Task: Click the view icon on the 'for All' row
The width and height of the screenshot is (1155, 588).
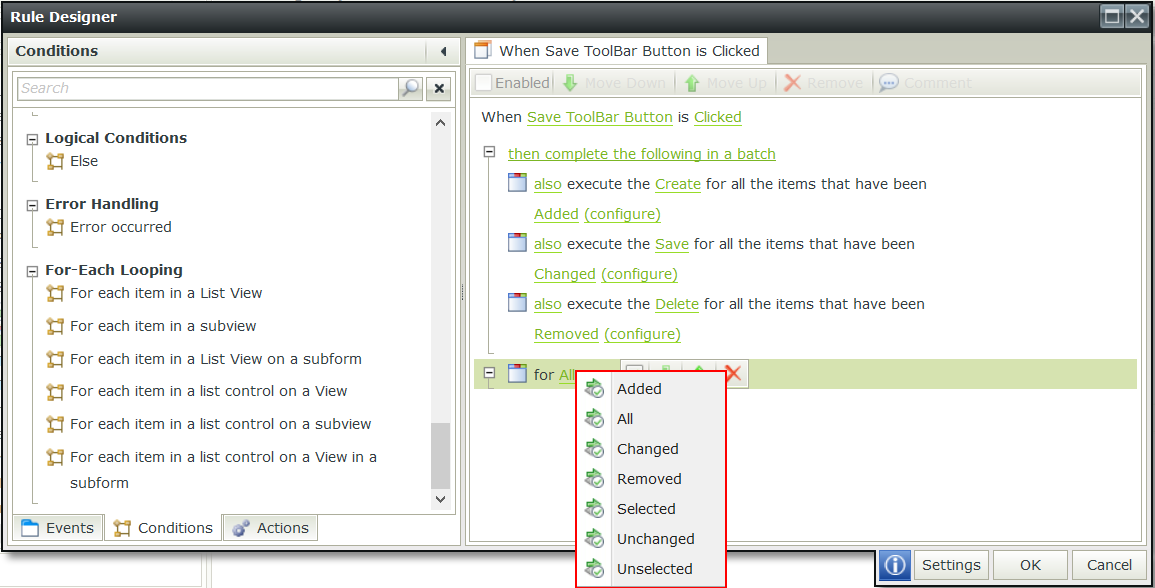Action: coord(518,373)
